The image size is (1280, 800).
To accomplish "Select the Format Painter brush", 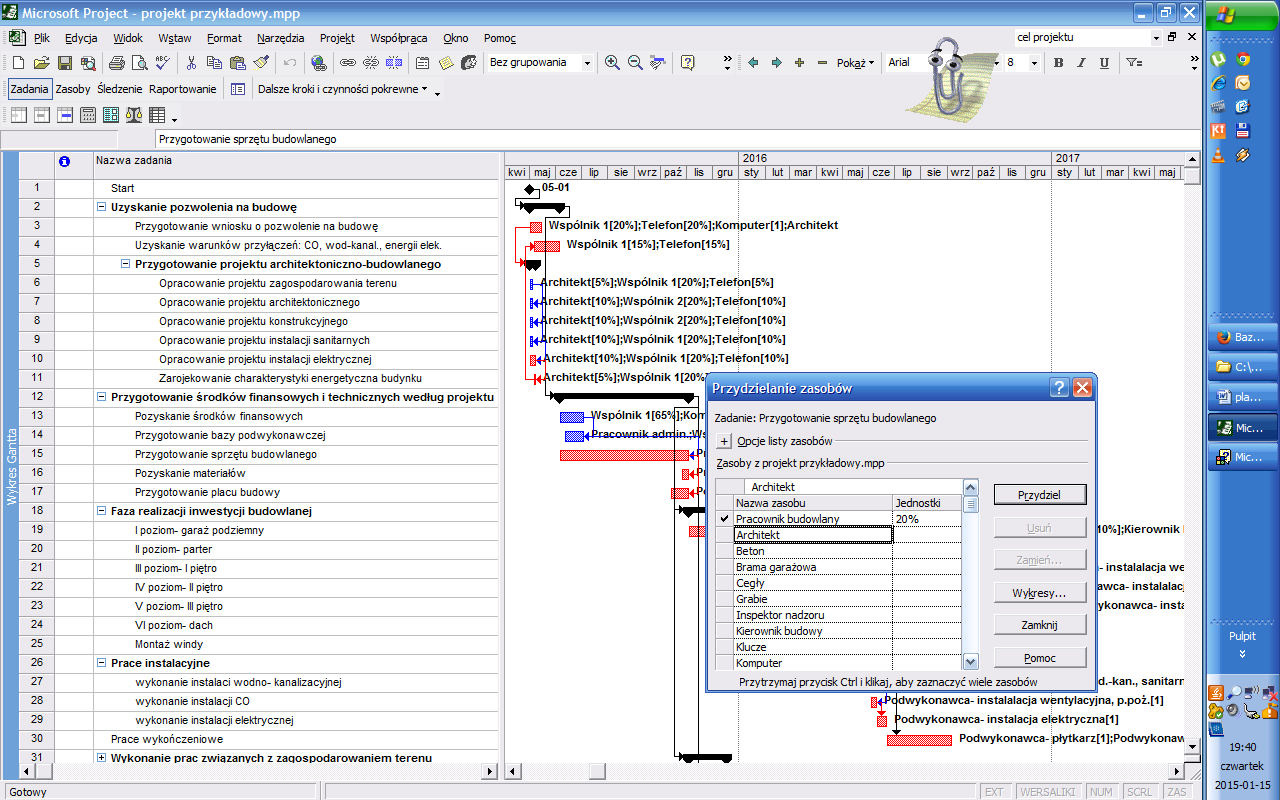I will (261, 63).
